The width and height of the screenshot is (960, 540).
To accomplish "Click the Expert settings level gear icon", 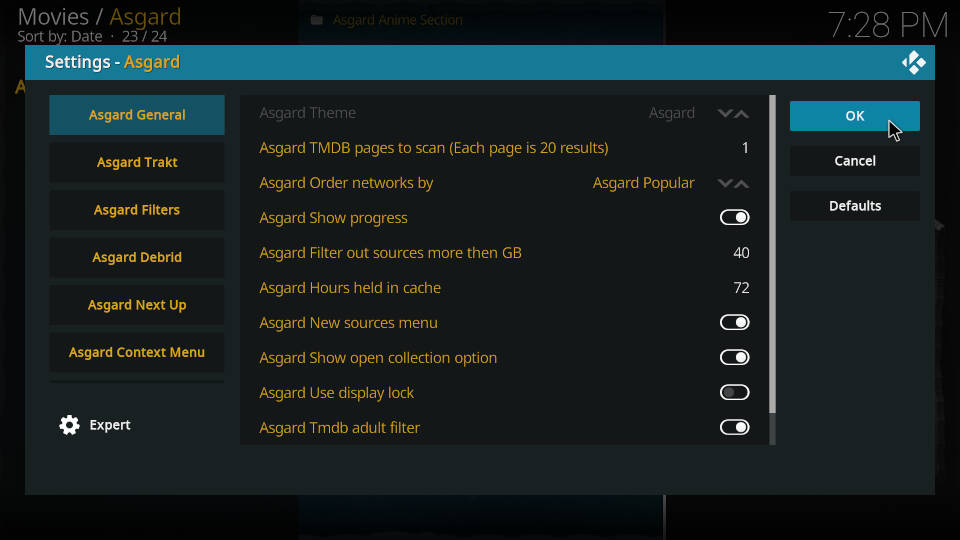I will 69,425.
